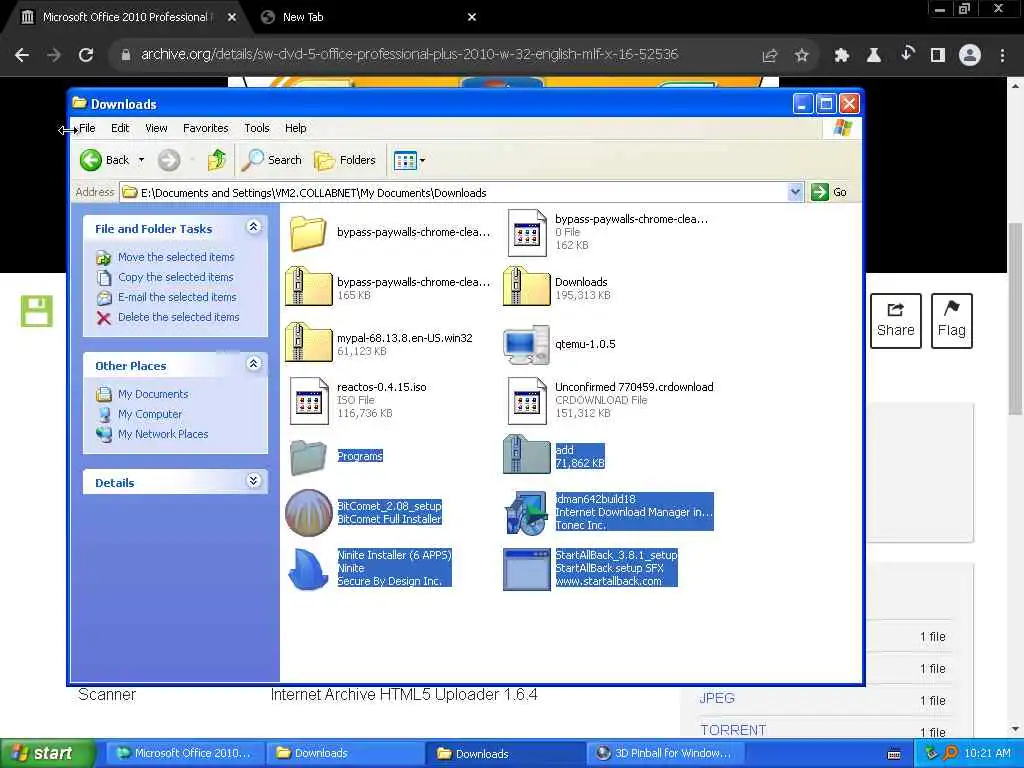Open the Chrome extensions puzzle icon
The width and height of the screenshot is (1024, 768).
841,56
